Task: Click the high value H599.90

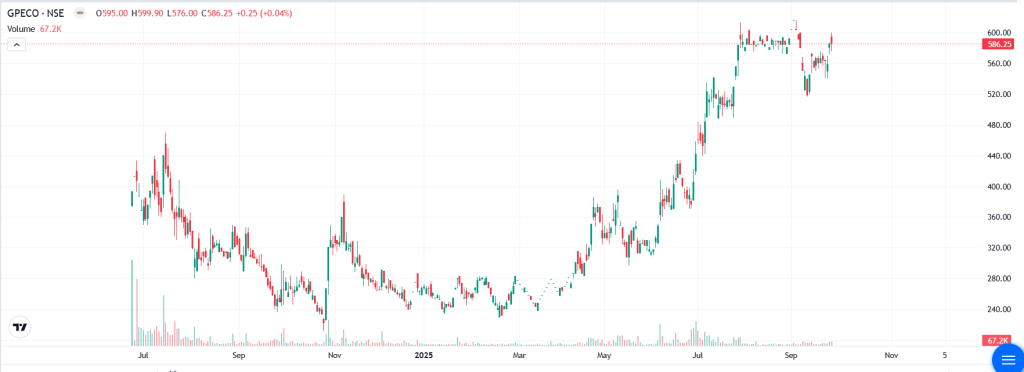Action: tap(148, 13)
